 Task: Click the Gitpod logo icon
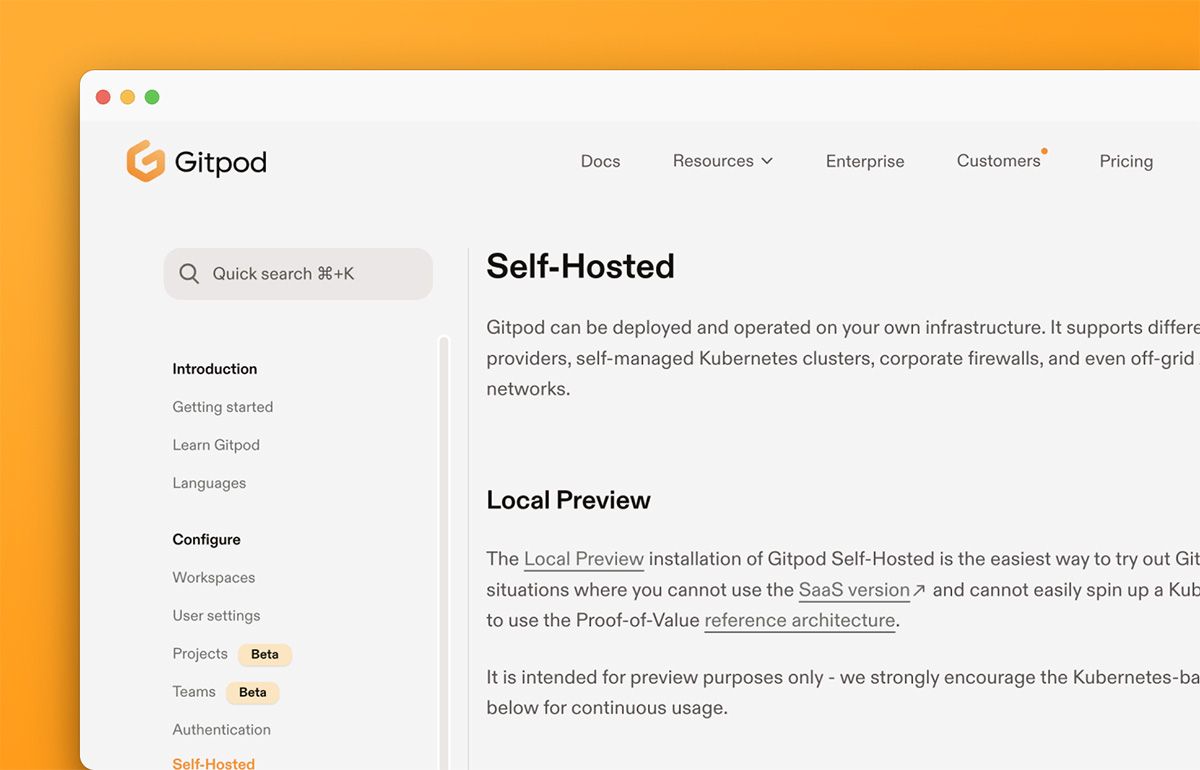[x=146, y=161]
